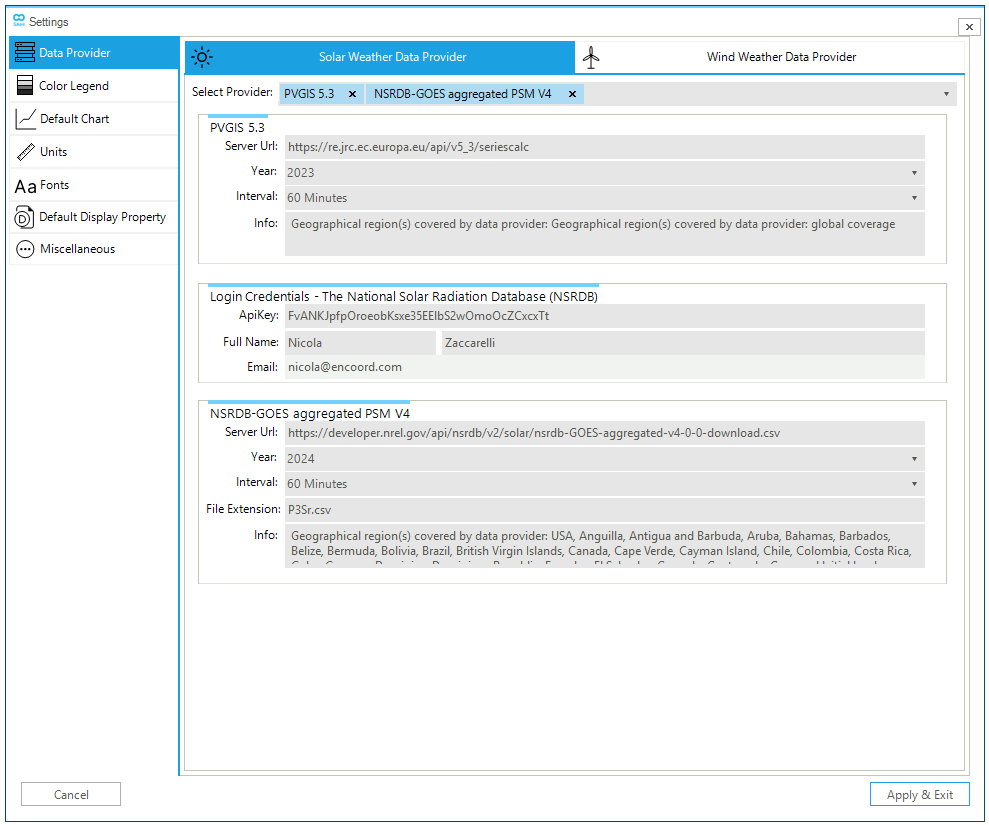Remove NSRDB-GOES aggregated PSM V4 tag
Viewport: 989px width, 825px height.
572,94
